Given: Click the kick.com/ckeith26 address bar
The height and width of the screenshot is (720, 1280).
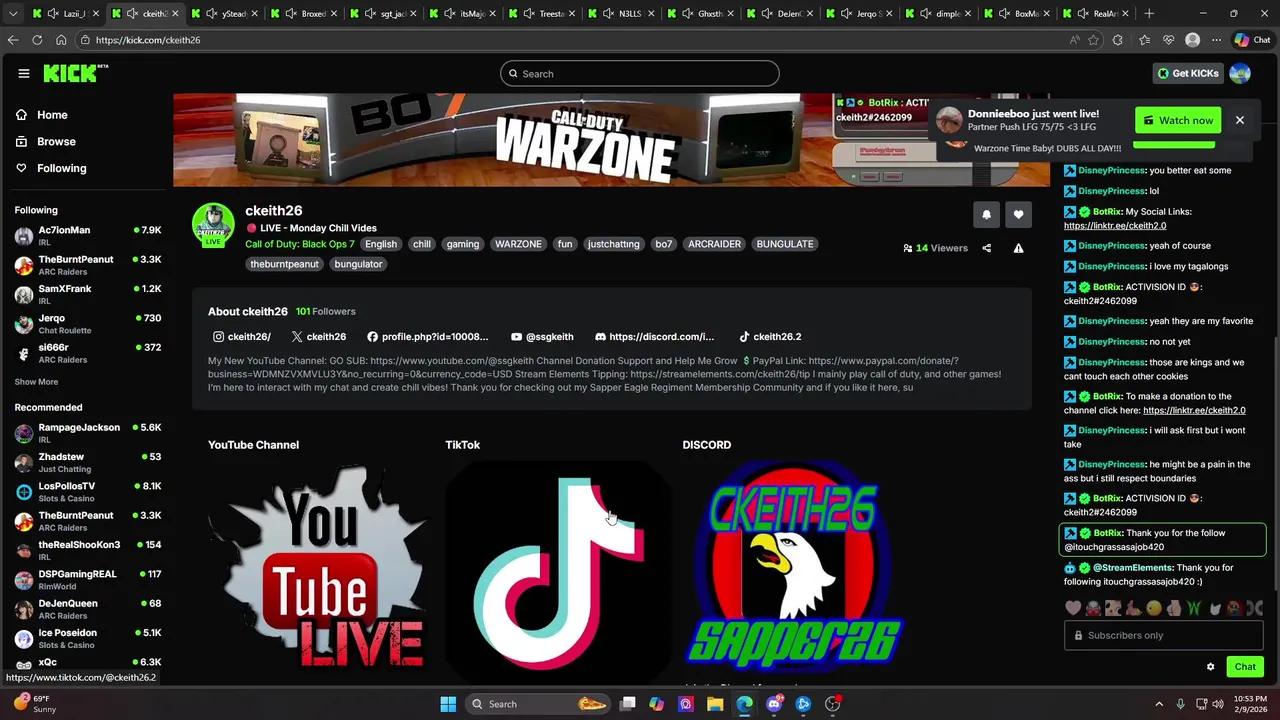Looking at the screenshot, I should (x=570, y=40).
